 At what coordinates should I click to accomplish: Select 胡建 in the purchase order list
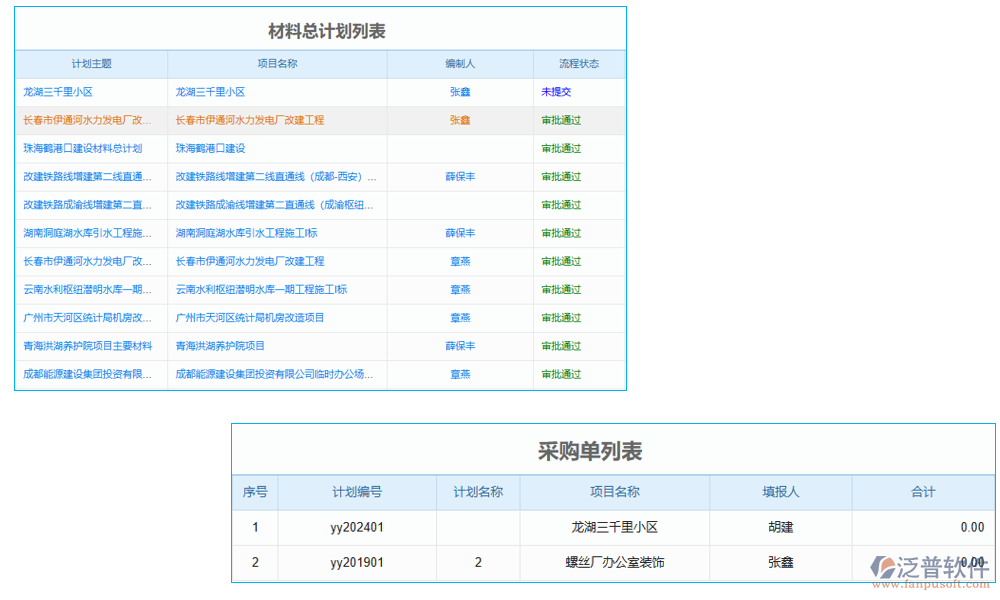tap(780, 527)
